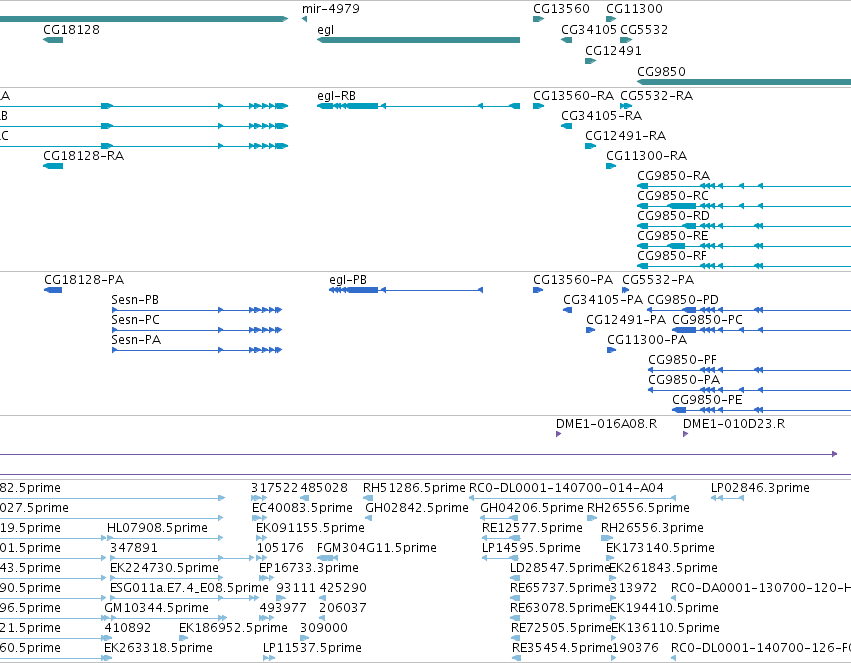Image resolution: width=851 pixels, height=663 pixels.
Task: Click CDS label 'CG9850-PF'
Action: click(683, 361)
